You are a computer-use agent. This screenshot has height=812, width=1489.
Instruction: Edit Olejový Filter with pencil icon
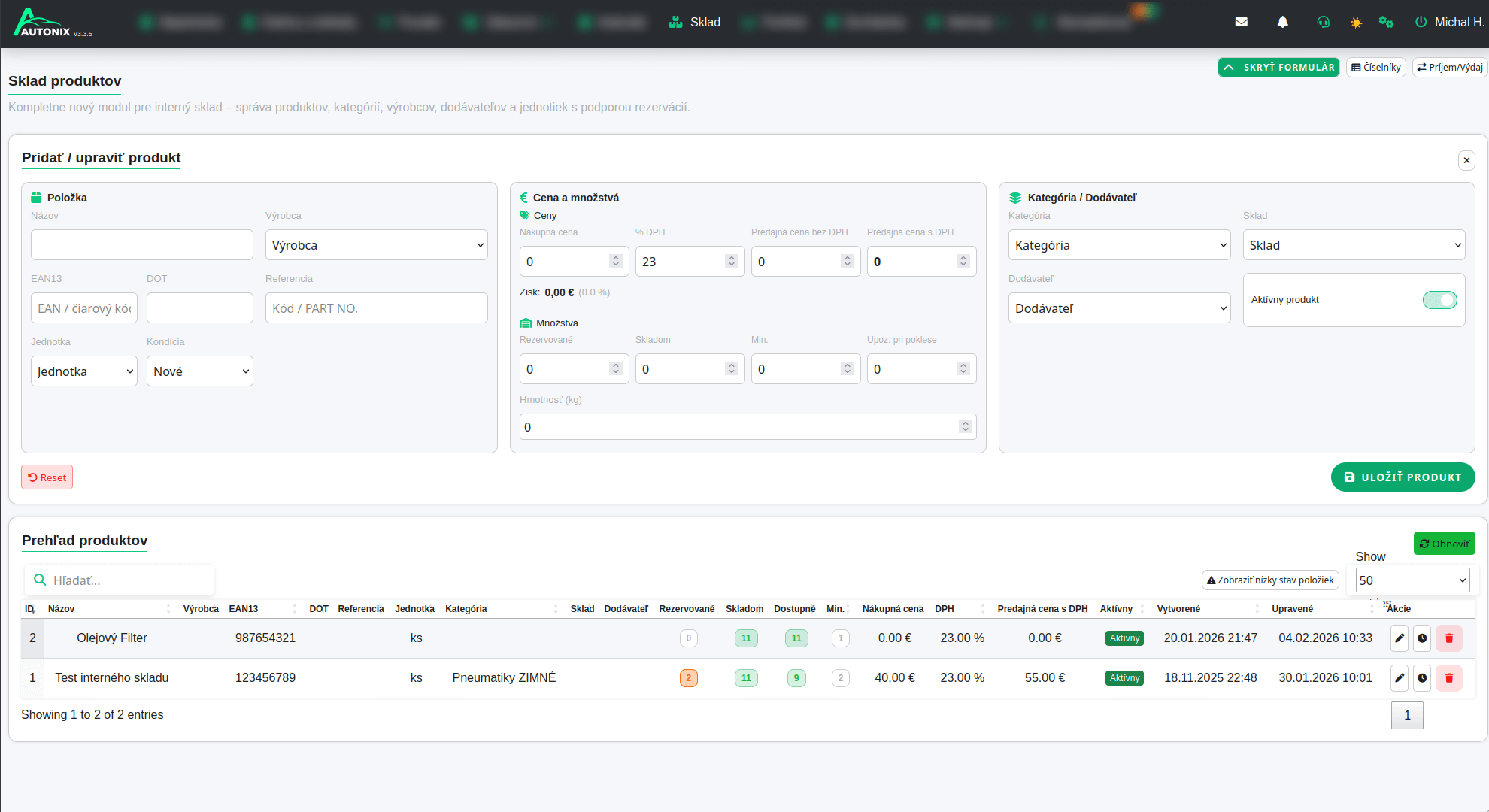(1400, 638)
